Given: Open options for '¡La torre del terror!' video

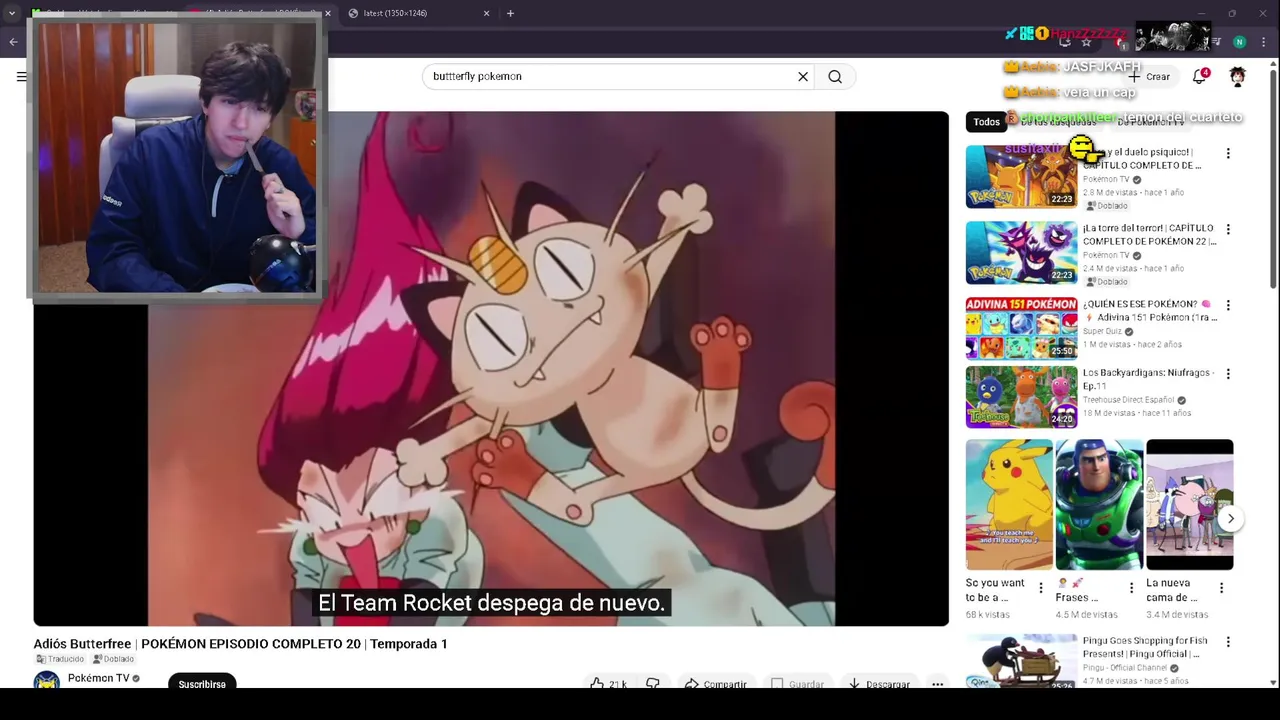Looking at the screenshot, I should [1228, 229].
